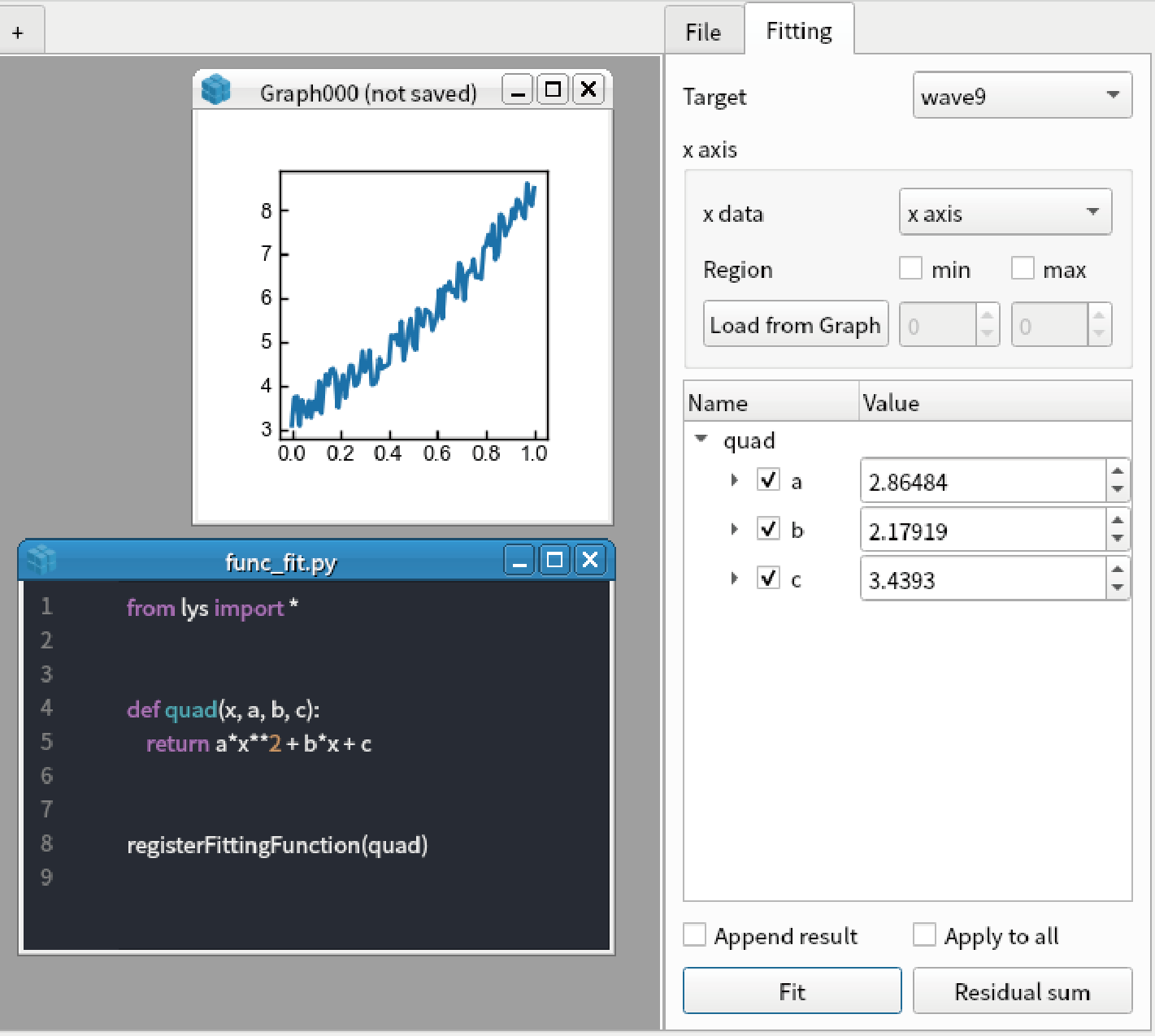This screenshot has width=1155, height=1036.
Task: Maximize the Graph000 window
Action: point(553,89)
